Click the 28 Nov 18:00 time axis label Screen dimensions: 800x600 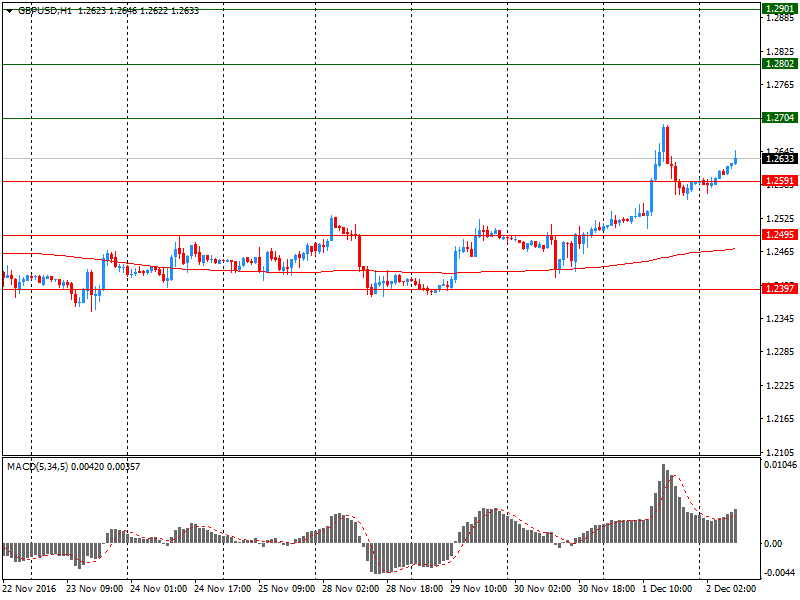415,588
